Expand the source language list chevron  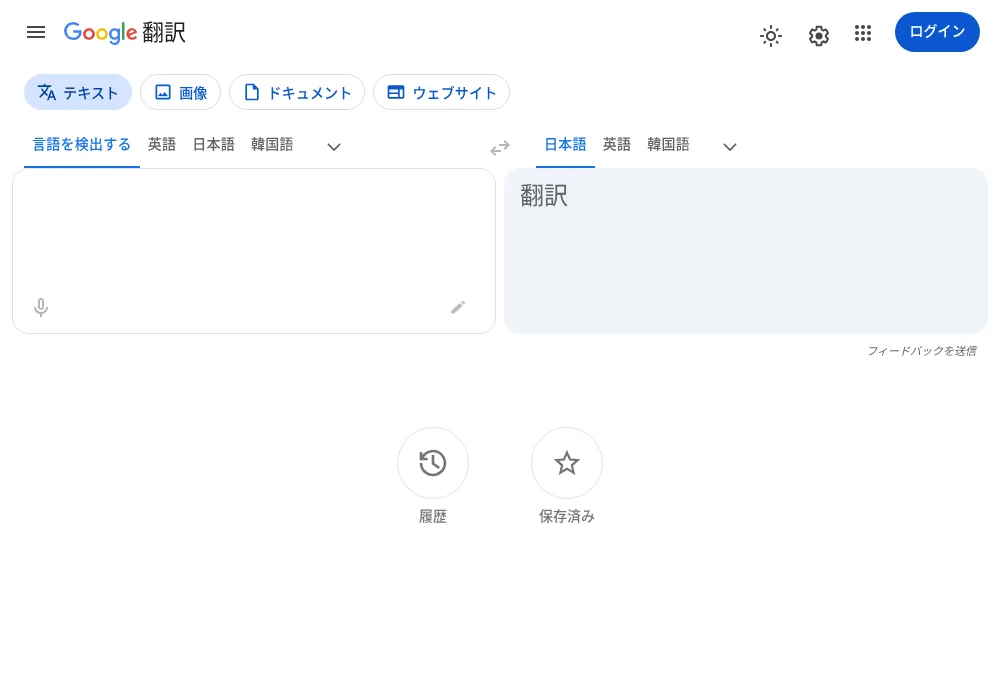point(334,147)
